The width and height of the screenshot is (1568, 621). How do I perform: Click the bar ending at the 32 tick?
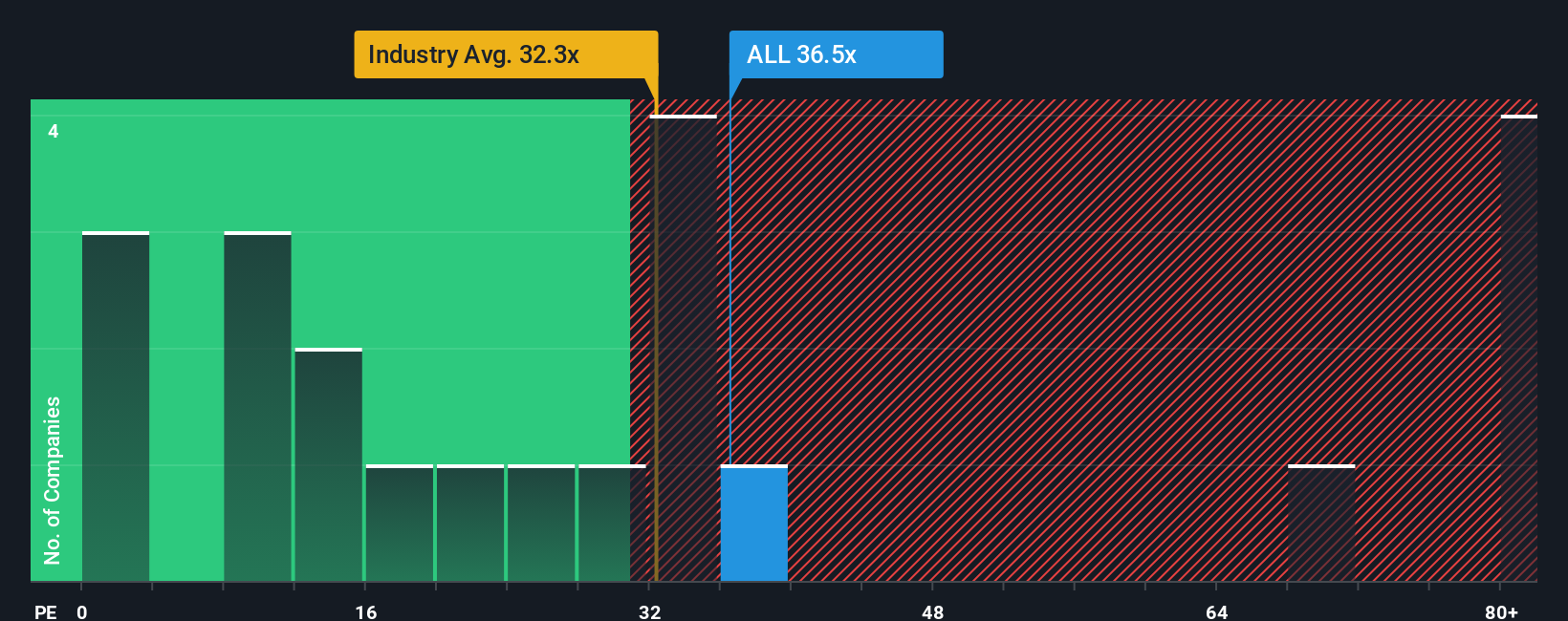tap(613, 524)
